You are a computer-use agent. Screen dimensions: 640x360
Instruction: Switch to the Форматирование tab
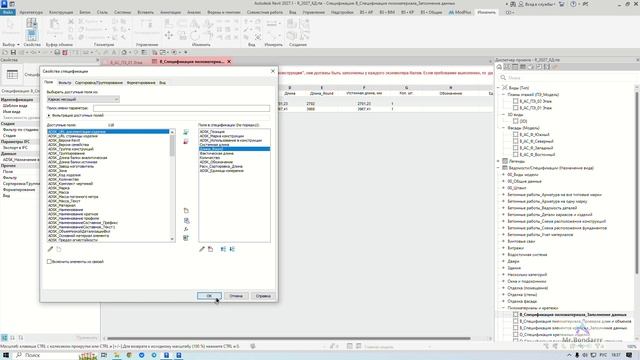click(x=141, y=83)
